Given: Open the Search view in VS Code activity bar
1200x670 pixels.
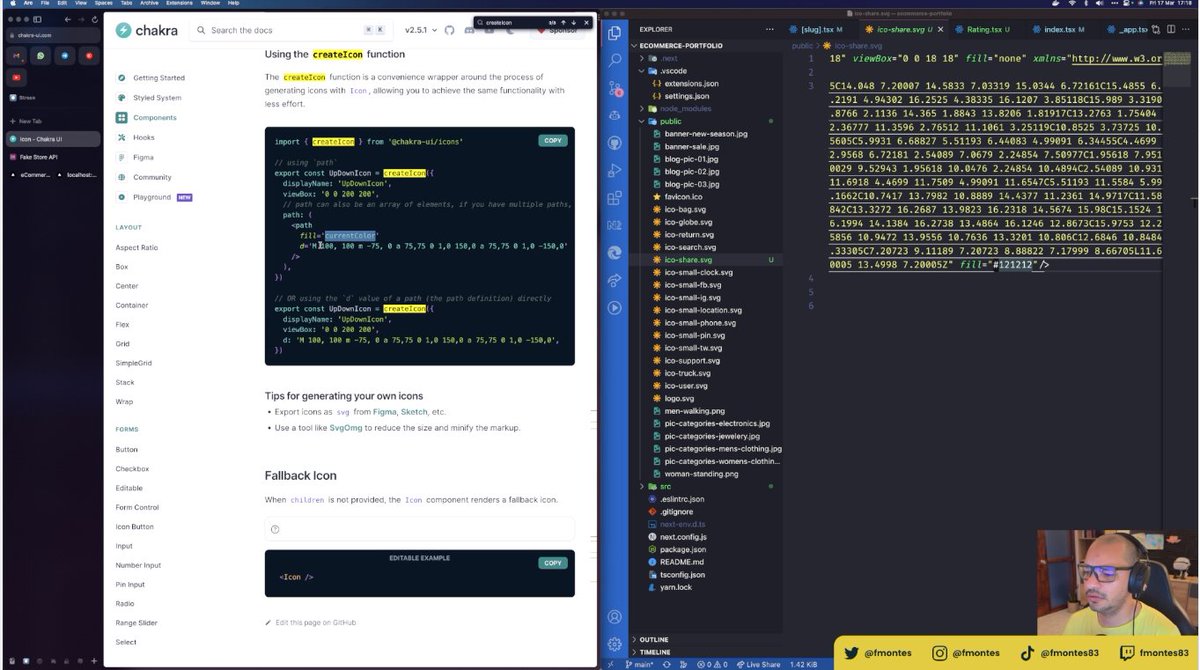Looking at the screenshot, I should click(615, 61).
